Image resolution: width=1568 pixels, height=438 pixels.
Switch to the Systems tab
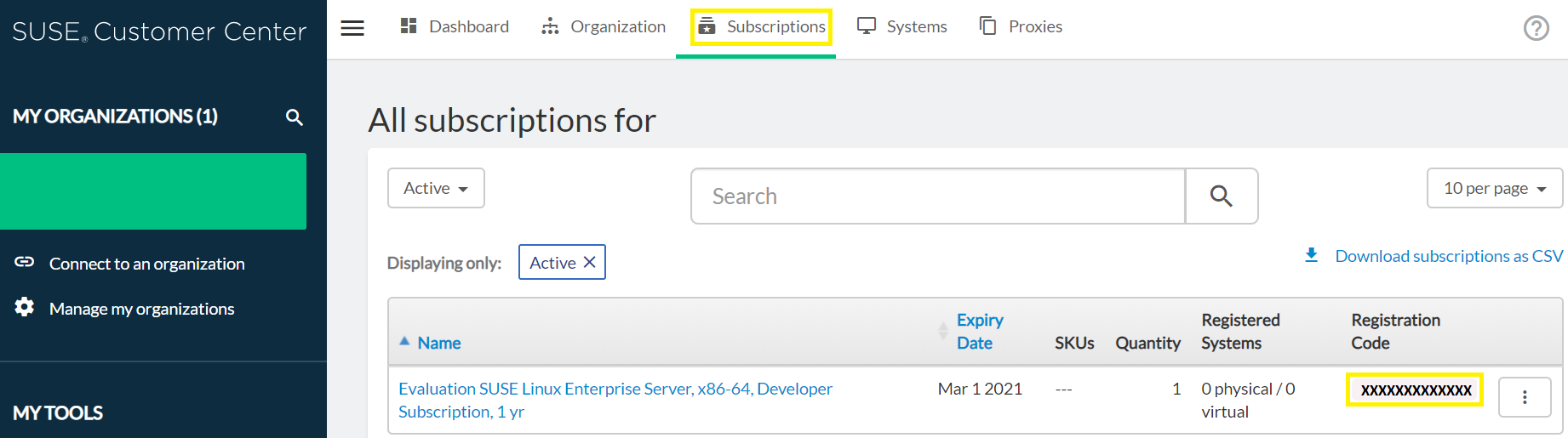pos(902,26)
